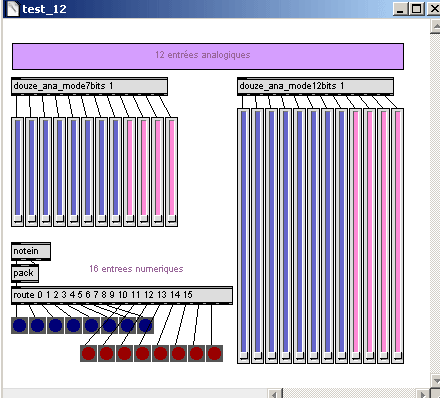Click the first blue slider under mode7bits

click(x=18, y=172)
